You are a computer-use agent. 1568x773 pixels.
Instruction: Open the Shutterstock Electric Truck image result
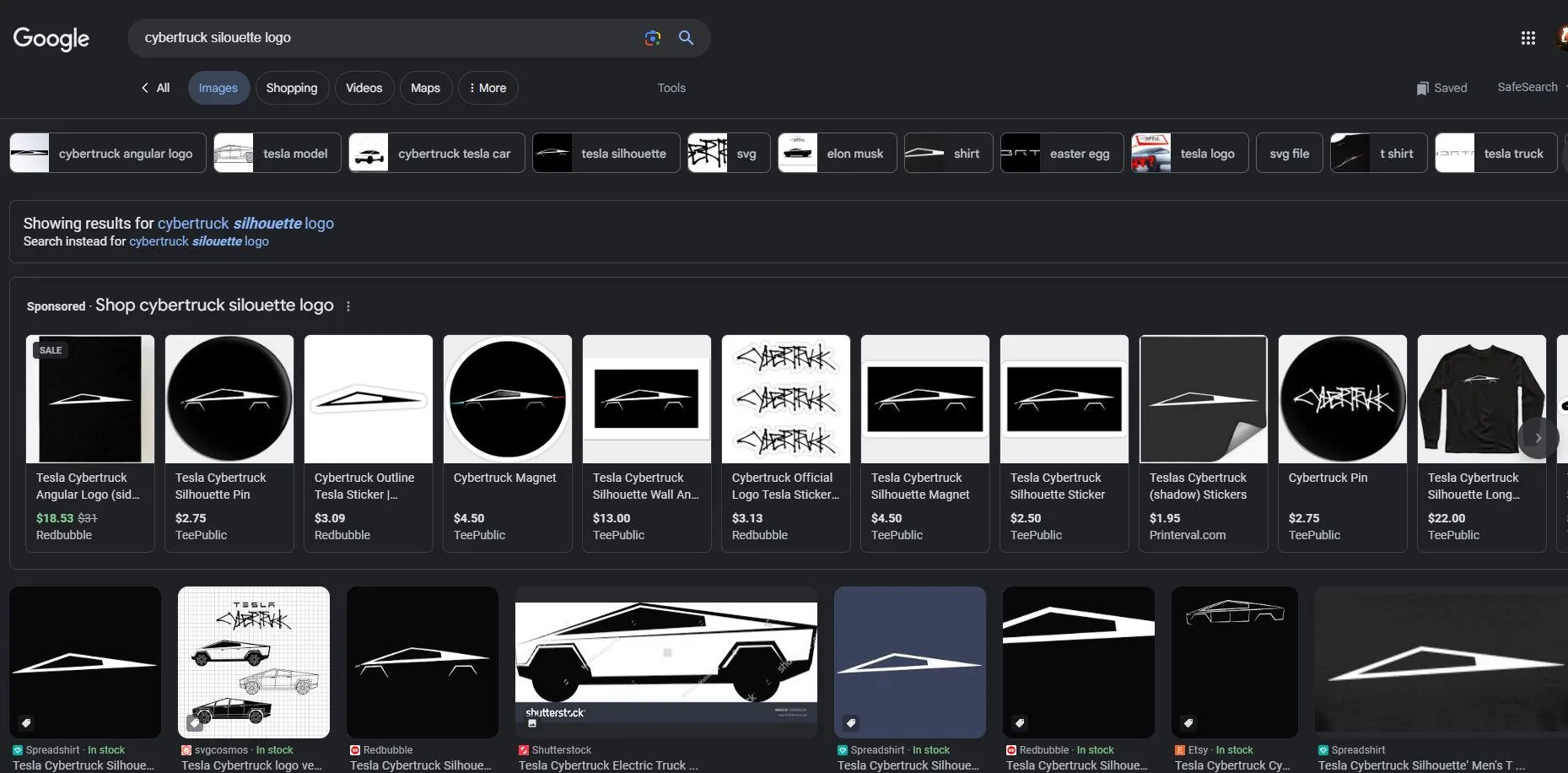(666, 662)
